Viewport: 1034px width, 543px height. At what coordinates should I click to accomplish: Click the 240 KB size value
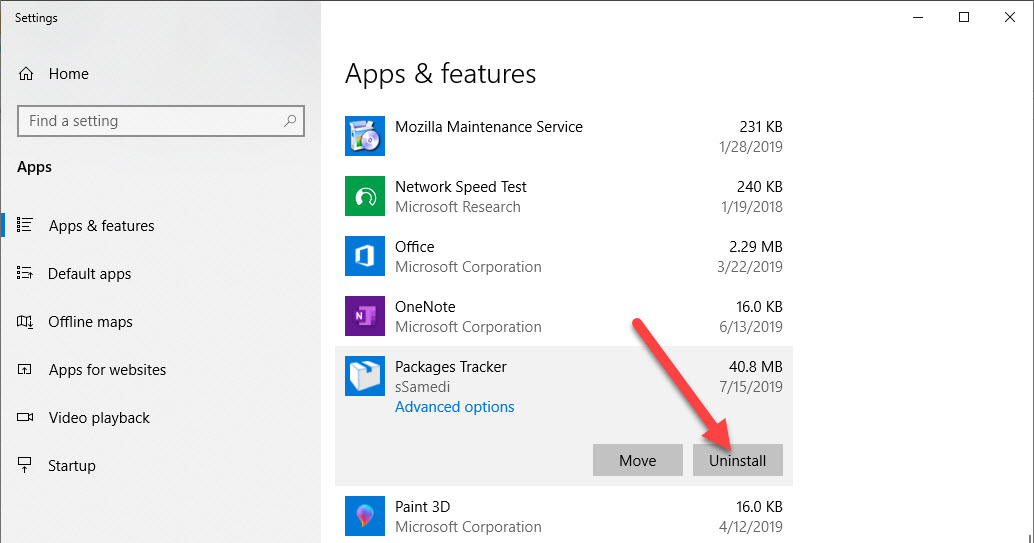[760, 187]
